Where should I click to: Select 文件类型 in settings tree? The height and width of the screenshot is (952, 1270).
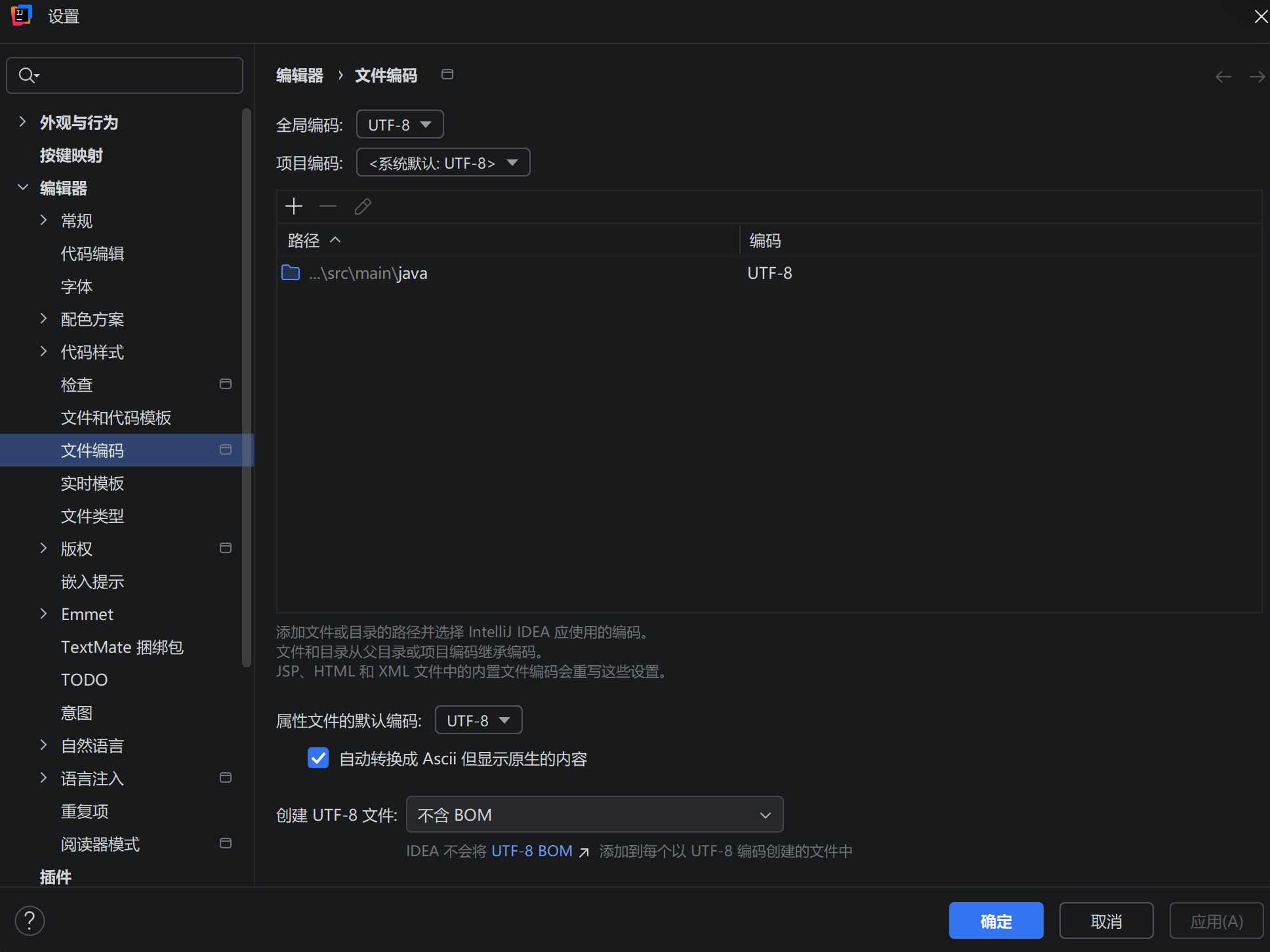click(x=92, y=516)
